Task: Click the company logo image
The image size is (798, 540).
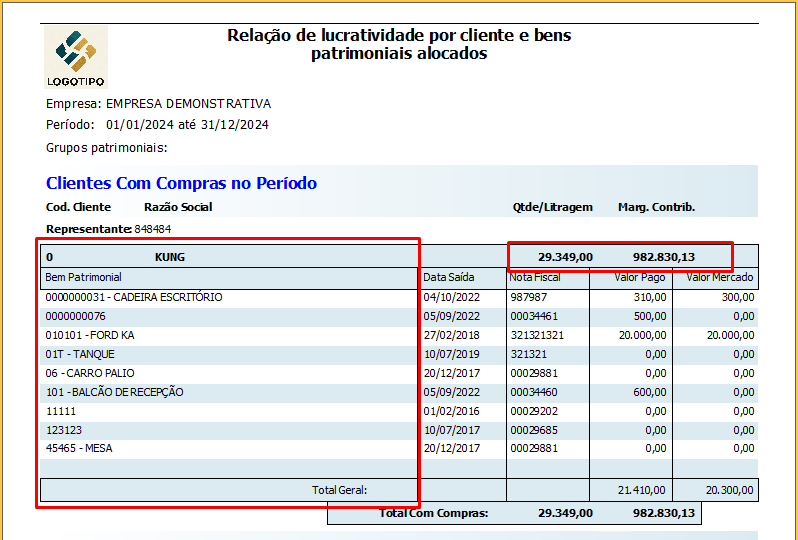Action: tap(75, 56)
